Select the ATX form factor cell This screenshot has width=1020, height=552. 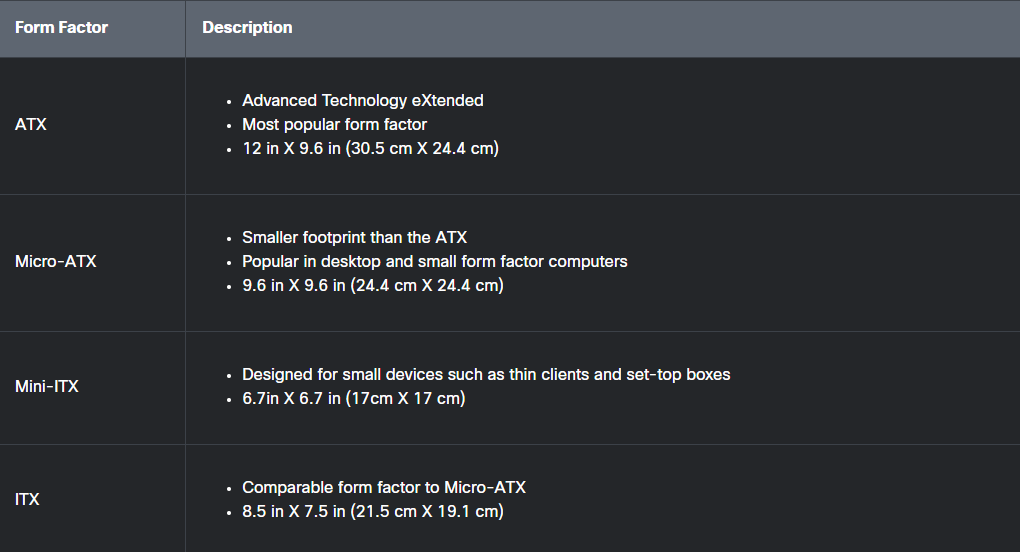point(92,125)
